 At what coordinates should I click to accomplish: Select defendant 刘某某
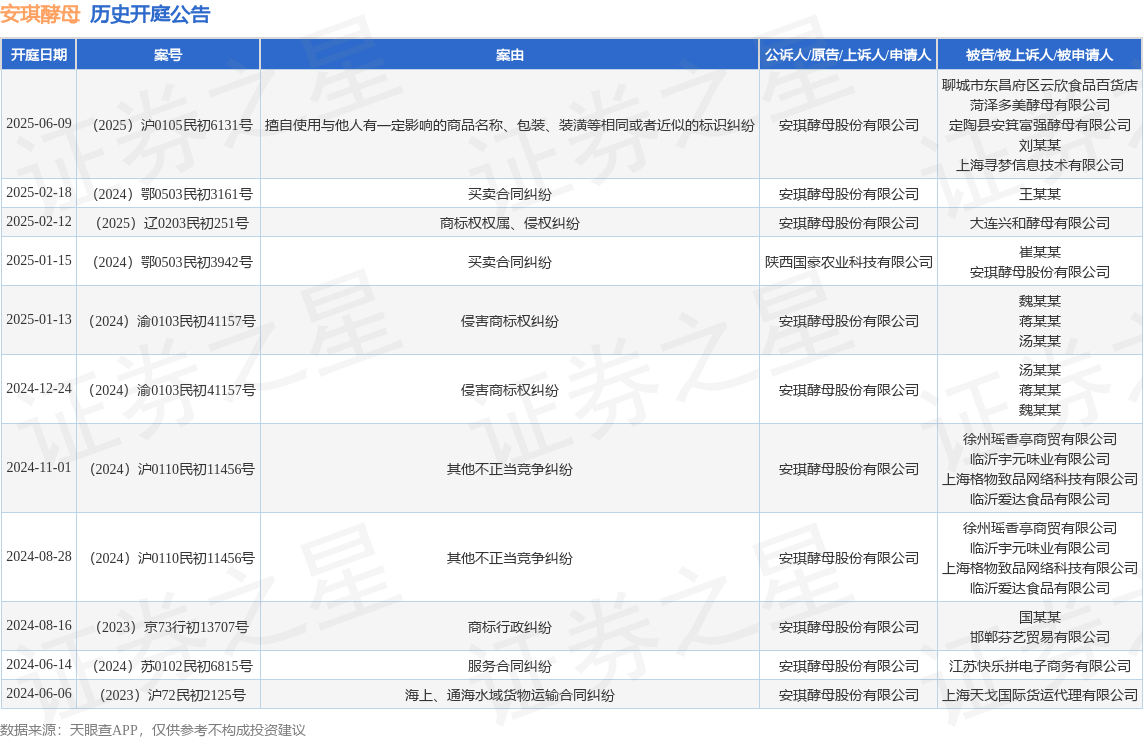pos(1039,146)
